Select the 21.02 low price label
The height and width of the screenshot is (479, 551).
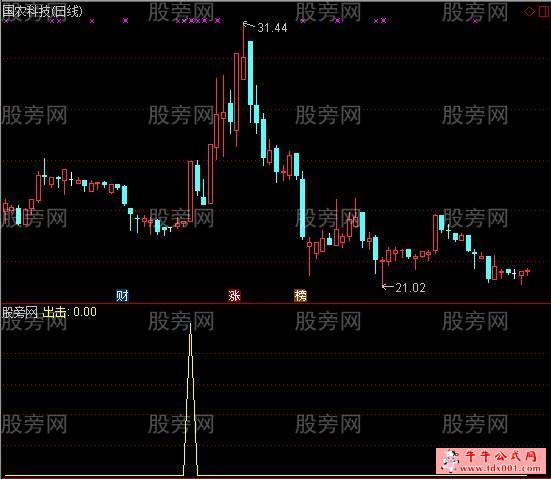pos(410,288)
